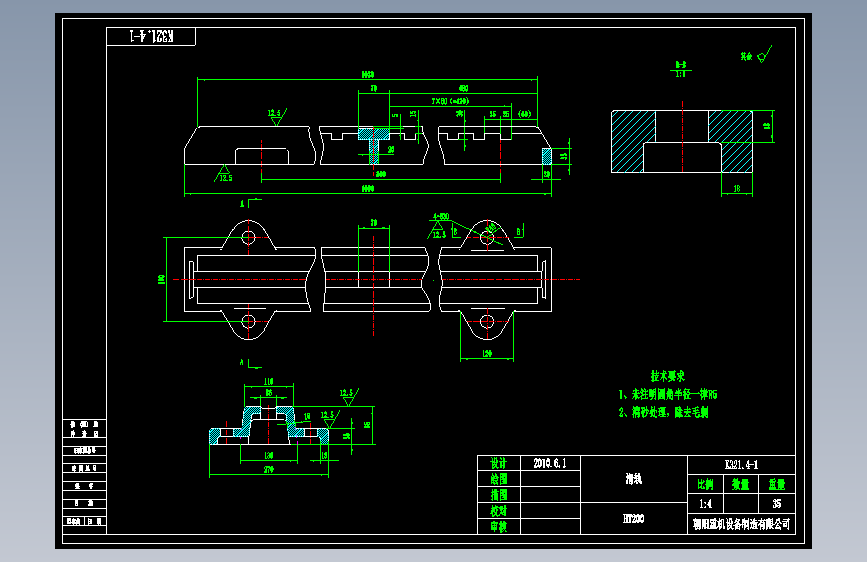Click drawing number 'E321.4-1' in title block
Screen dimensions: 867x562
[741, 465]
